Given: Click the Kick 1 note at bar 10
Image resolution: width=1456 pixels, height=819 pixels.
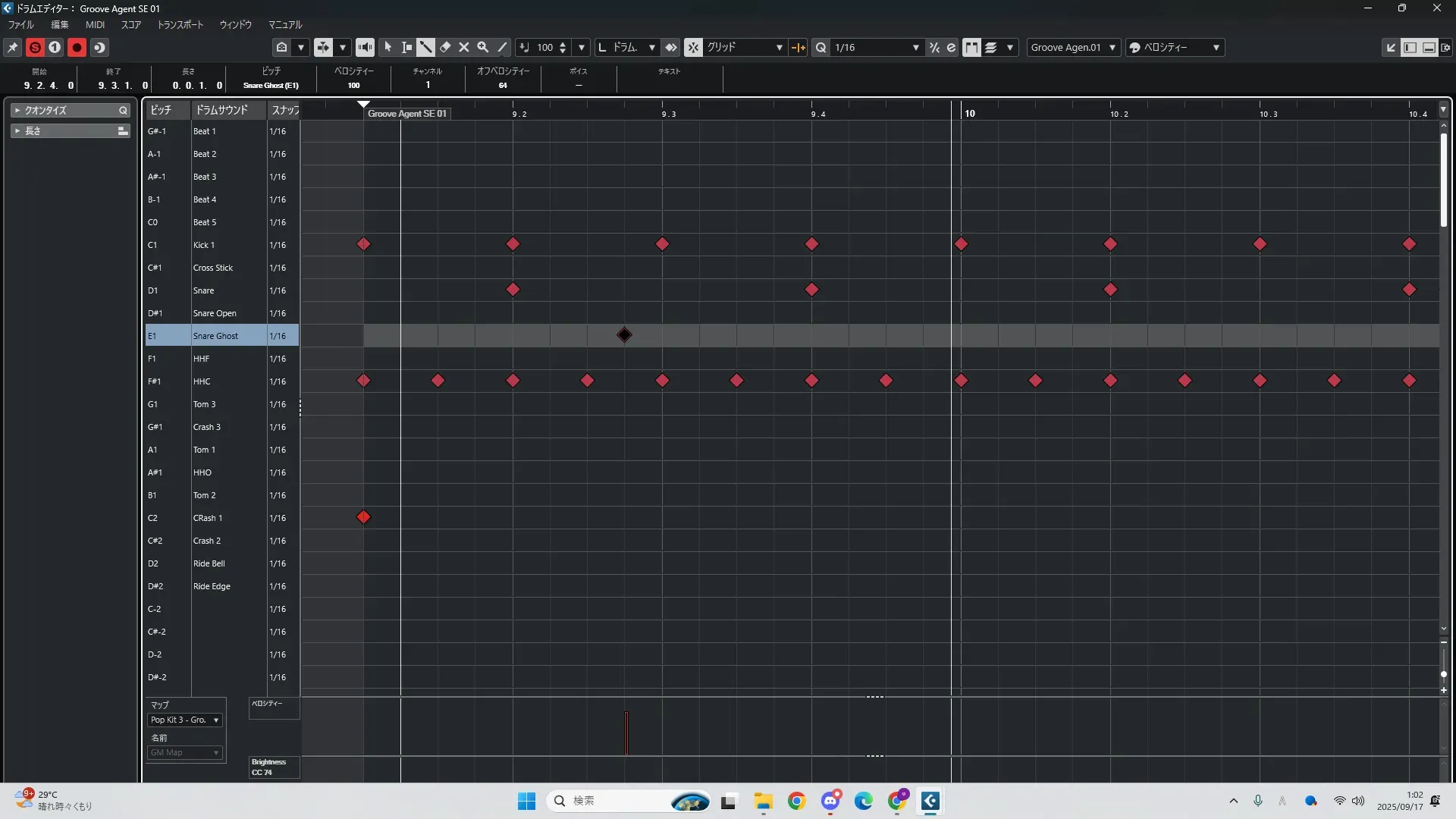Looking at the screenshot, I should [x=961, y=244].
